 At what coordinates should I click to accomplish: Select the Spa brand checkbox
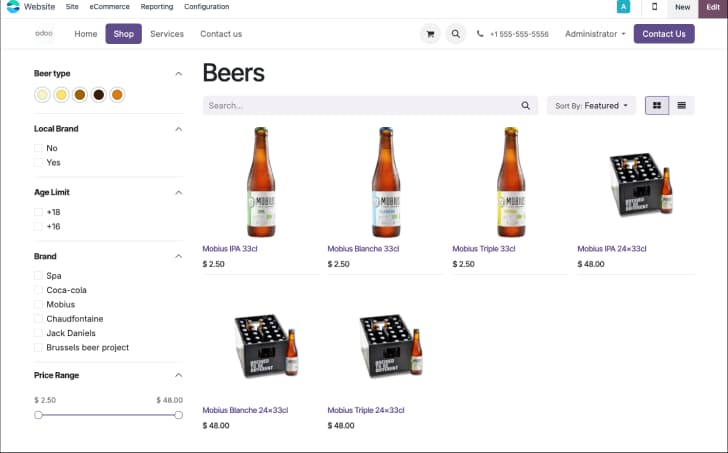coord(38,276)
